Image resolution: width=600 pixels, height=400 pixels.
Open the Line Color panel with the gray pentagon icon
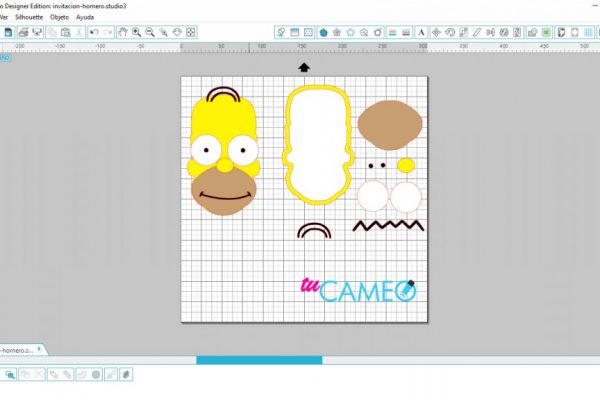337,33
